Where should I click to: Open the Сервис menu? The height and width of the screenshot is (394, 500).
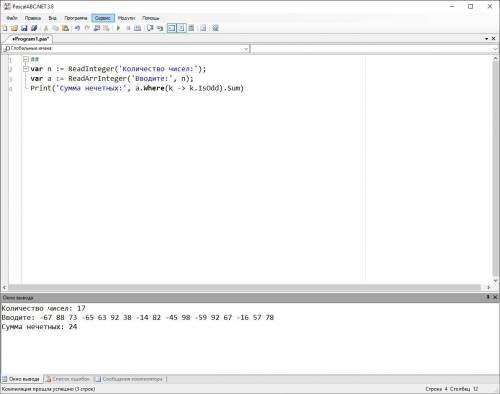[103, 18]
